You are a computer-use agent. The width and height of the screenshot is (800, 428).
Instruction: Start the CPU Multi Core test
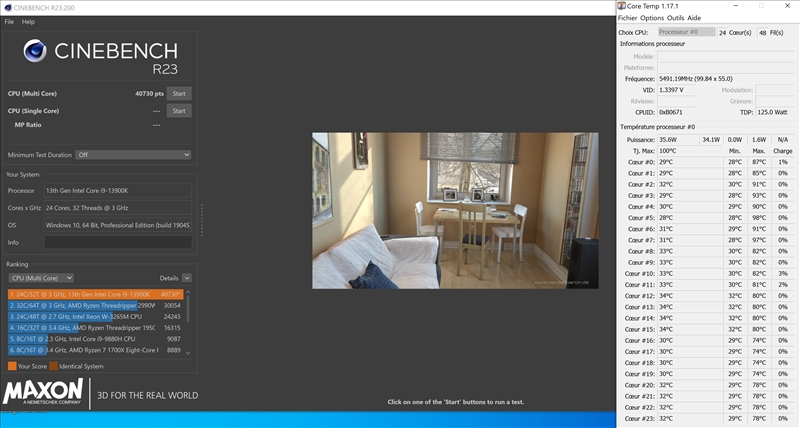(179, 93)
